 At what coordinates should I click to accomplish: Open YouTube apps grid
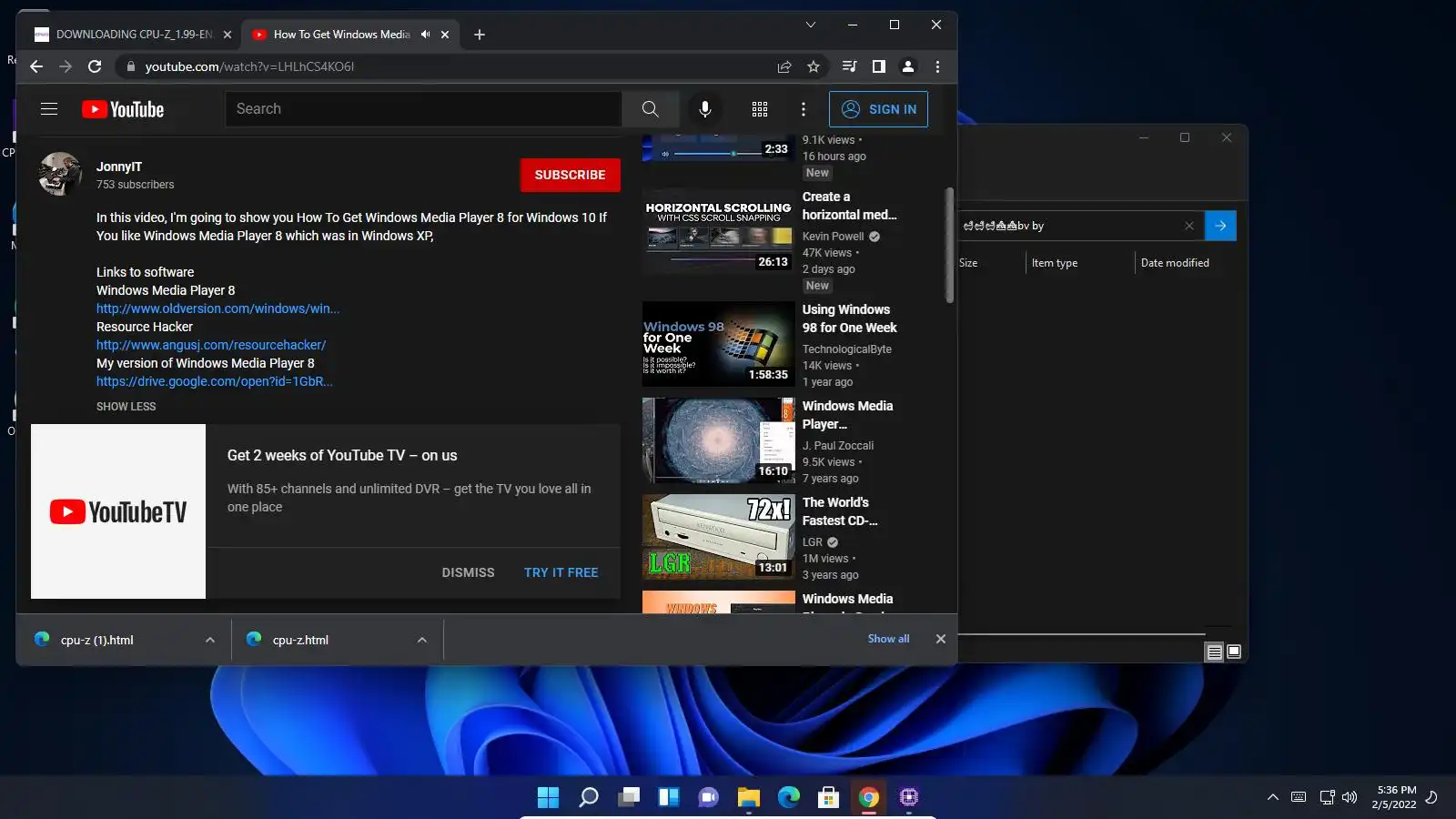point(760,109)
